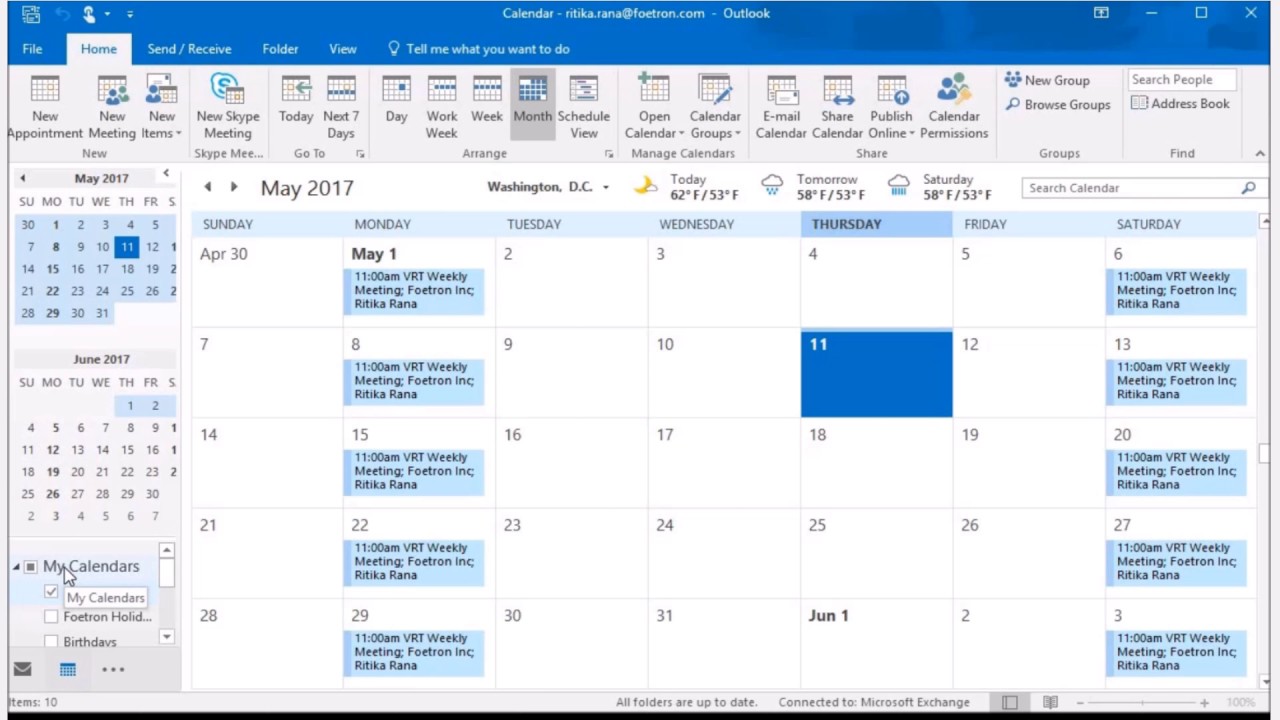Viewport: 1280px width, 720px height.
Task: Open the New Items menu
Action: coord(161,107)
